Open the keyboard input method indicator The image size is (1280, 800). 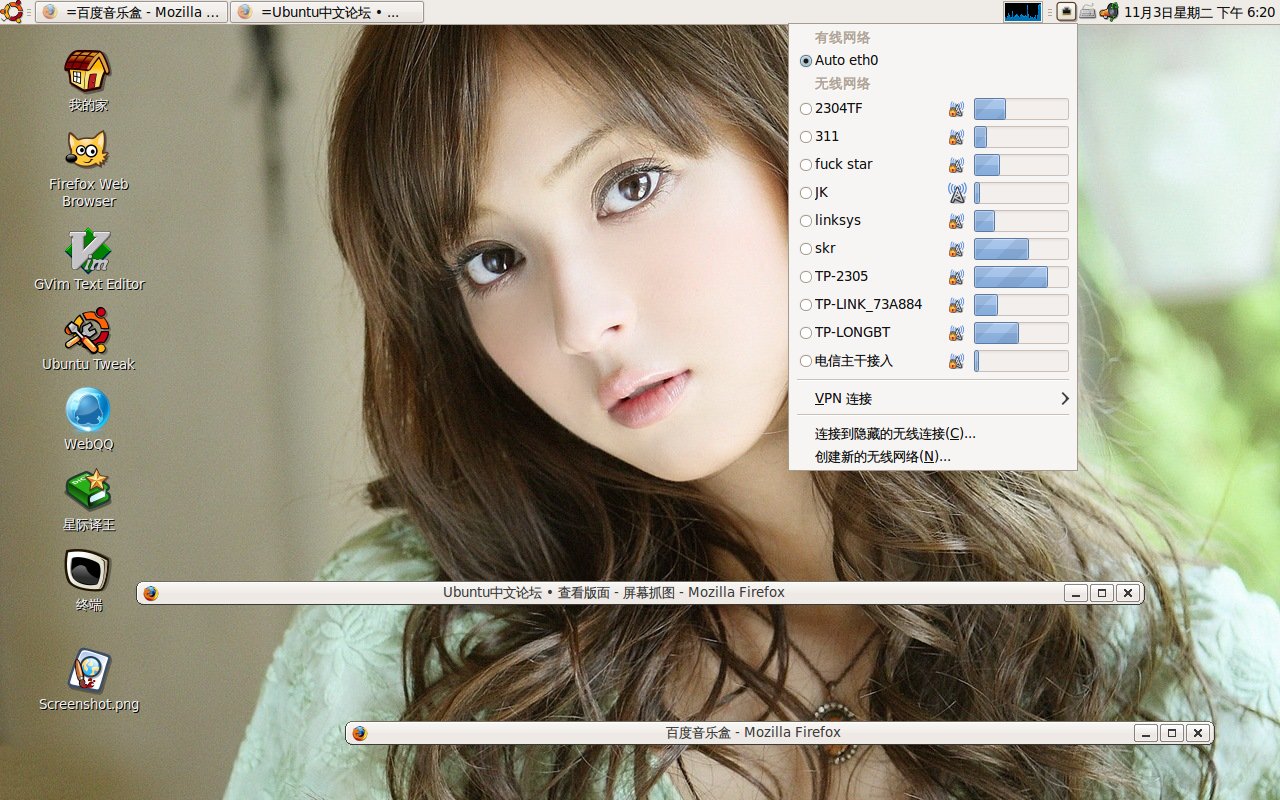pos(1087,12)
